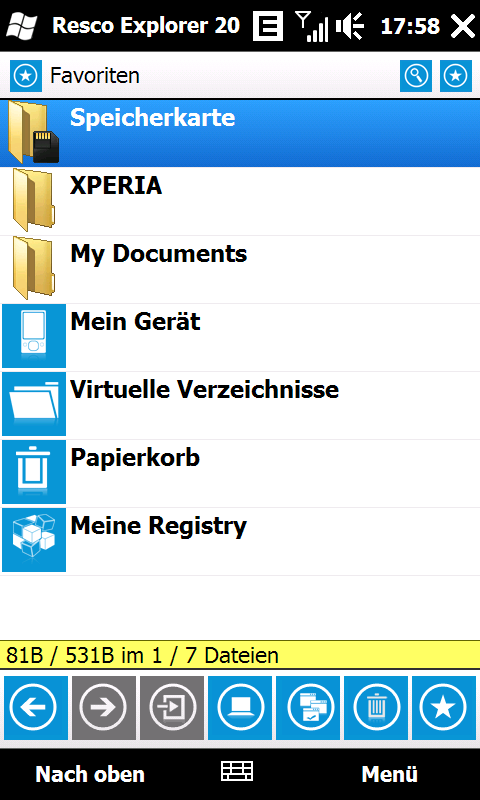
Task: Click the star icon right of search
Action: point(456,76)
